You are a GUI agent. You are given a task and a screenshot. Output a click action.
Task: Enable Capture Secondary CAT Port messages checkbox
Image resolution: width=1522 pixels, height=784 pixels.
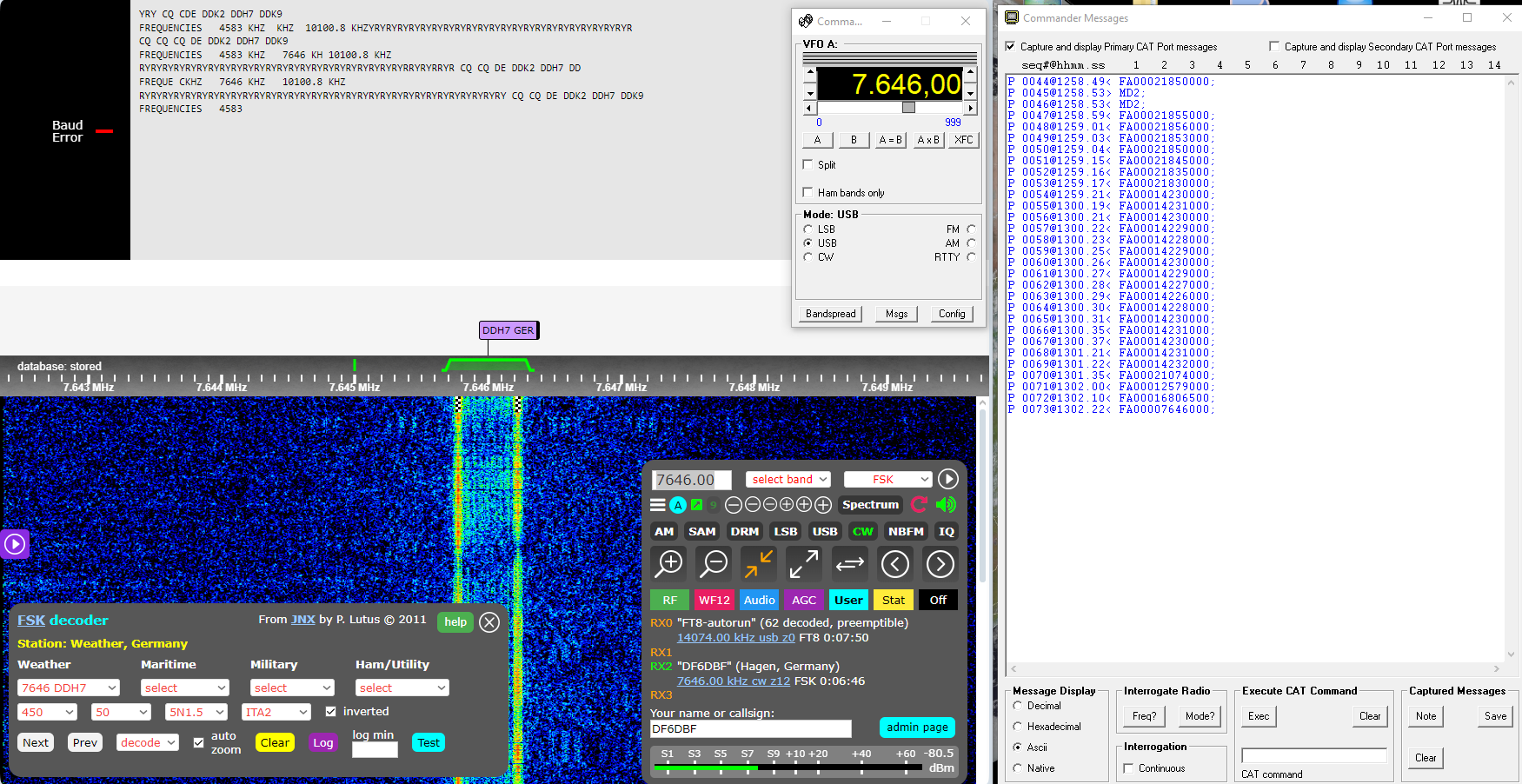click(x=1274, y=46)
